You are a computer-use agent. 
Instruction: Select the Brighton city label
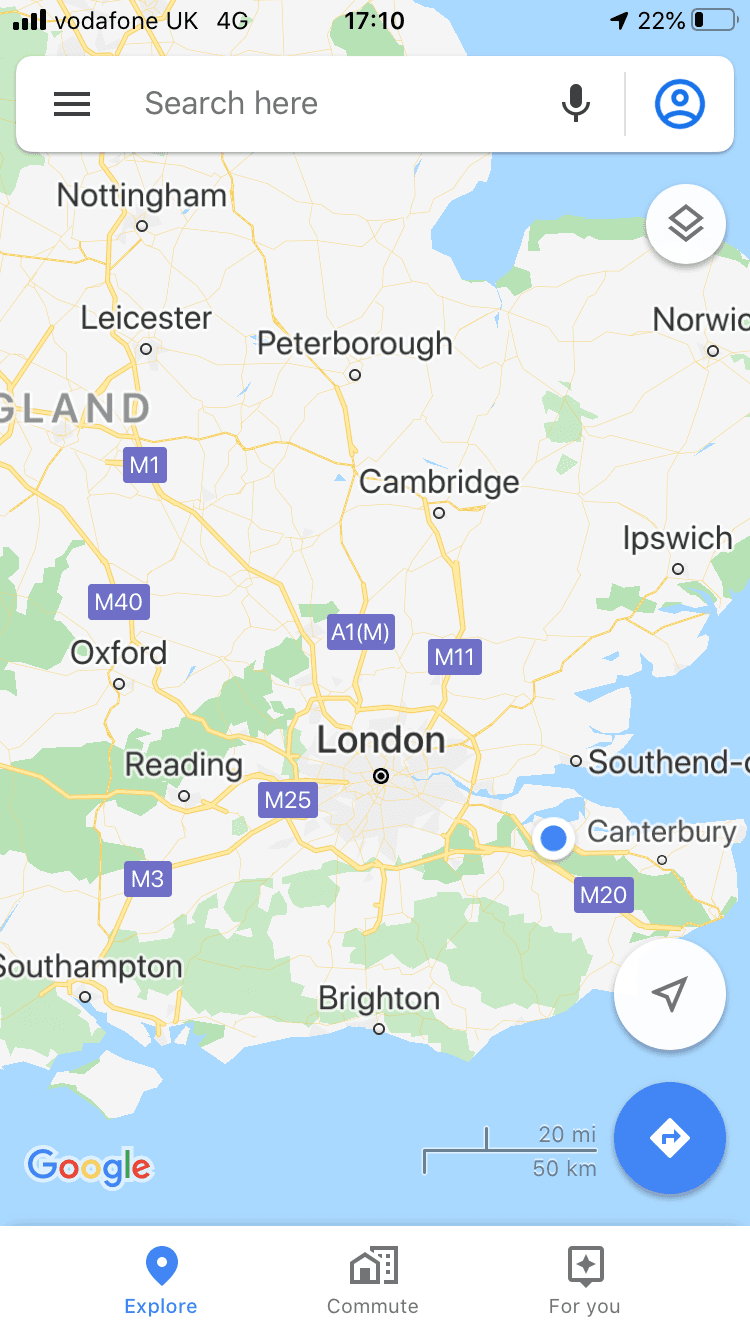pyautogui.click(x=379, y=999)
